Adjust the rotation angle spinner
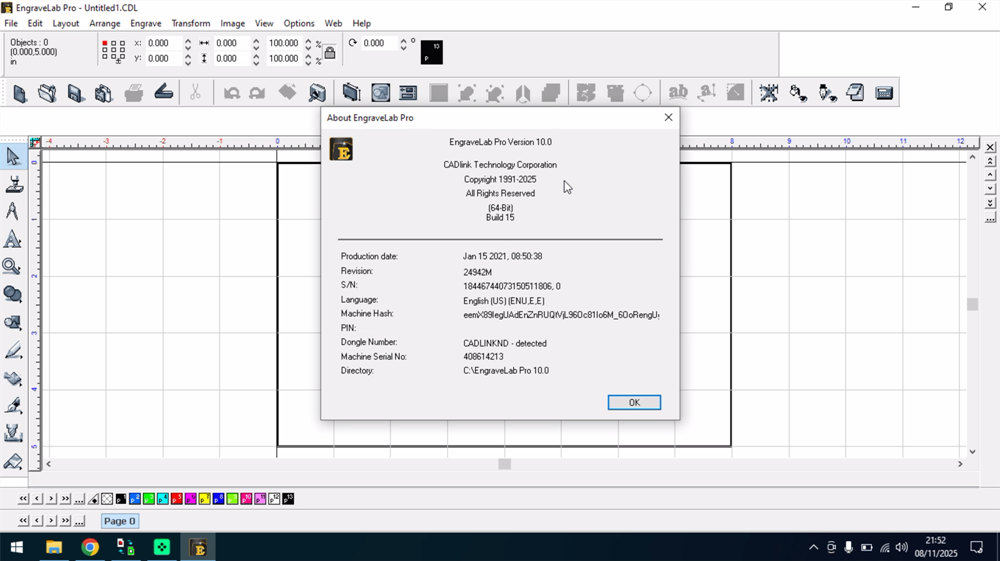This screenshot has height=561, width=1000. [403, 43]
